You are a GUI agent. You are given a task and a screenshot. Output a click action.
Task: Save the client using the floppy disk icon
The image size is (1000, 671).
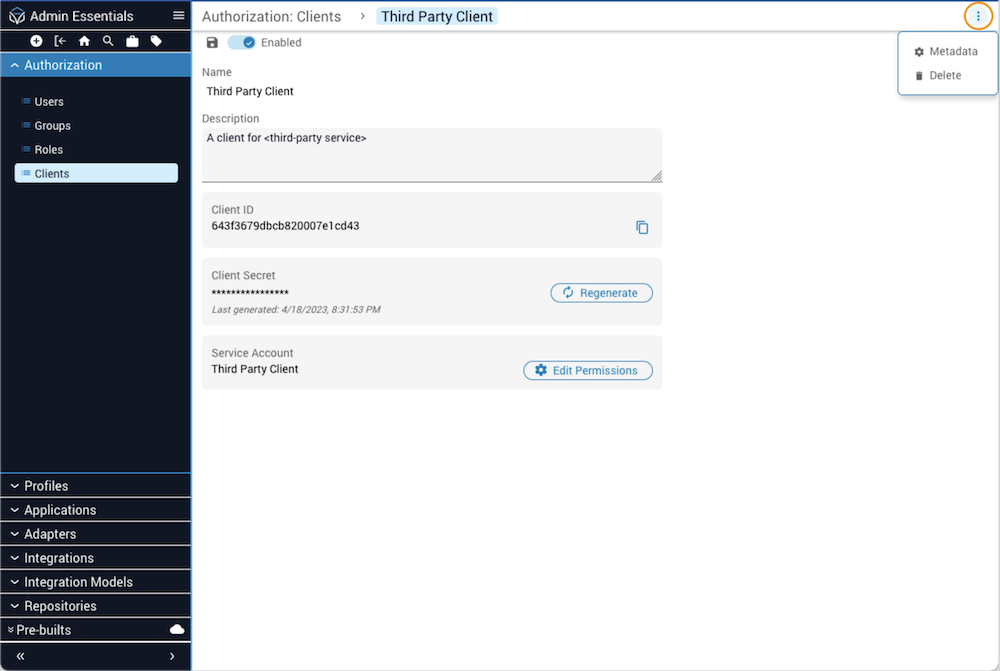tap(212, 43)
